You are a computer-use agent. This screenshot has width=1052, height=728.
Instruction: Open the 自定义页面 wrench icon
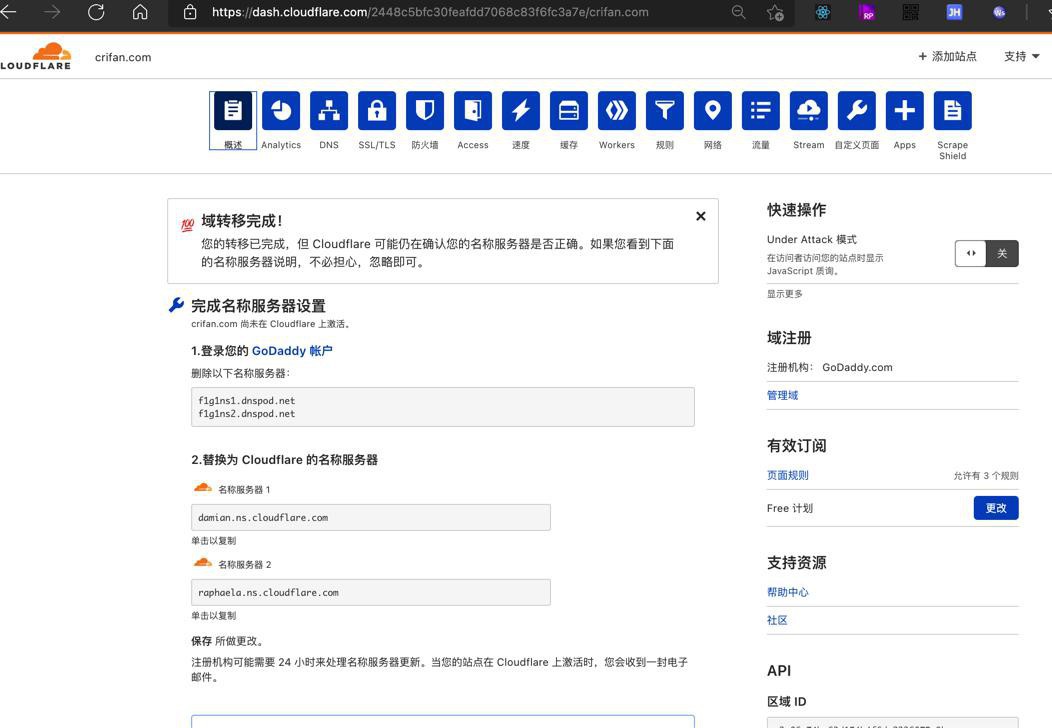(x=857, y=111)
